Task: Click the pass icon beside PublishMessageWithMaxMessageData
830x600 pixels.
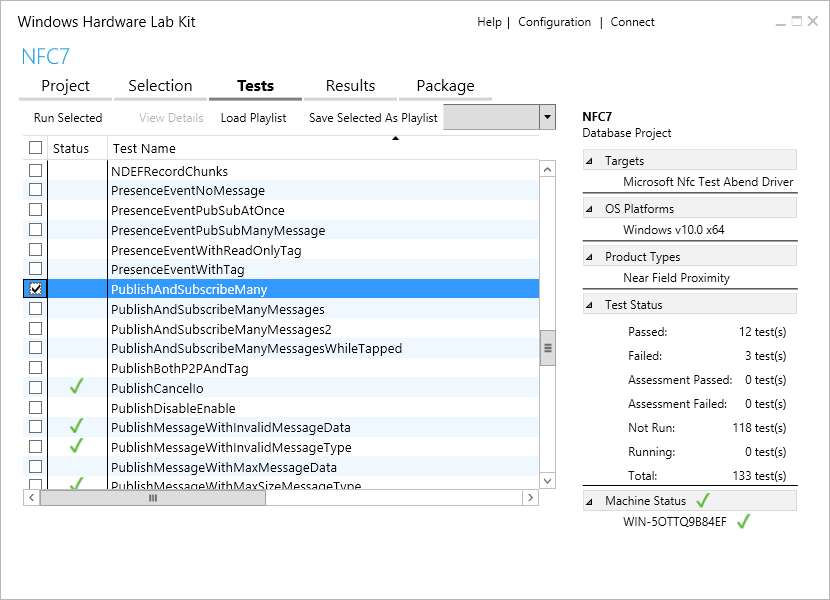Action: pos(77,466)
